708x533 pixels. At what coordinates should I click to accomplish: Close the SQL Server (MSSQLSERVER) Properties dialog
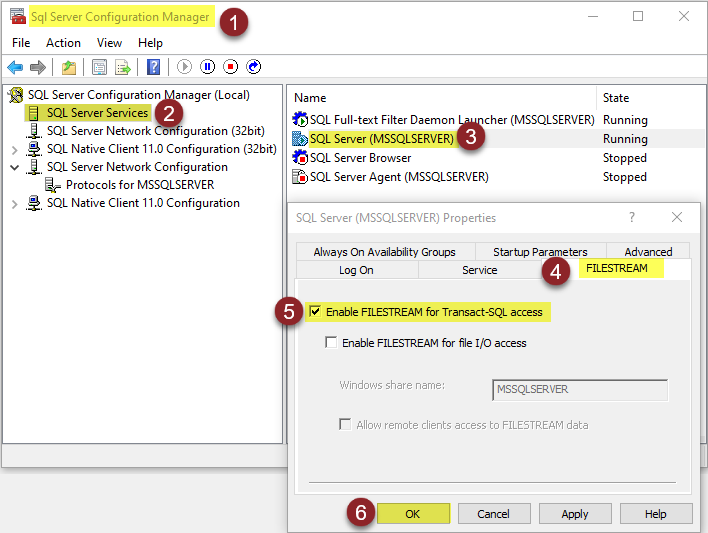coord(677,217)
